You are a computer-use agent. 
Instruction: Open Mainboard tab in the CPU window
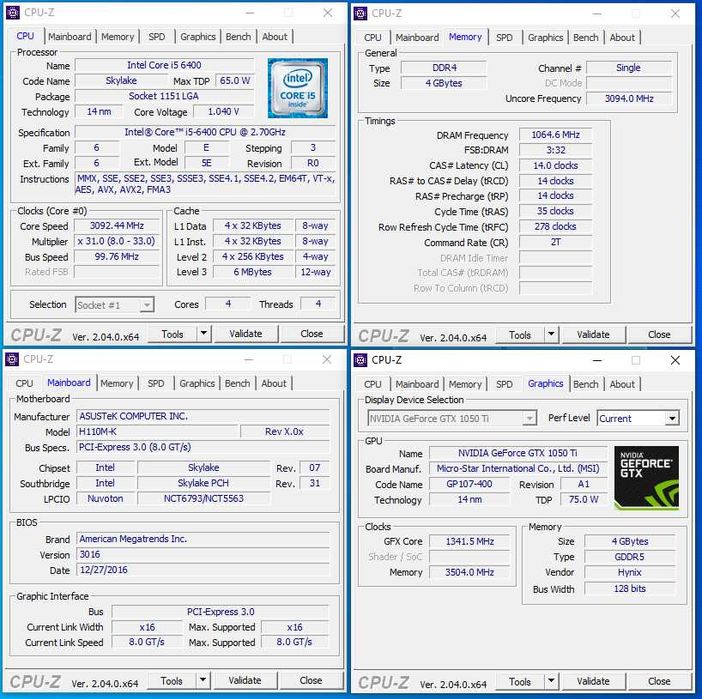pos(69,37)
